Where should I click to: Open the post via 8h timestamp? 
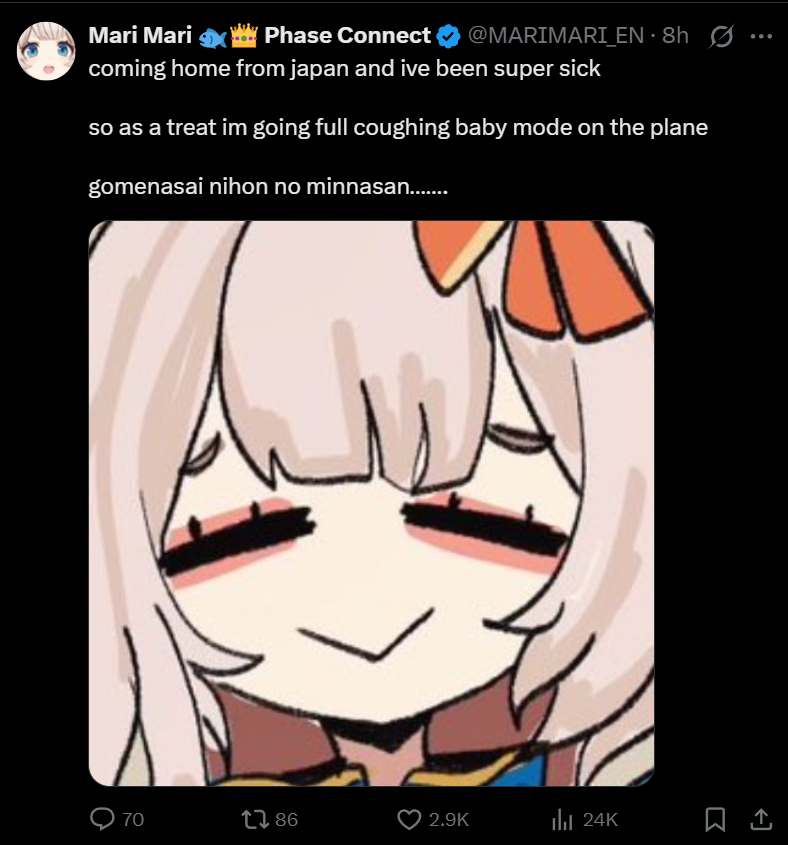tap(675, 36)
